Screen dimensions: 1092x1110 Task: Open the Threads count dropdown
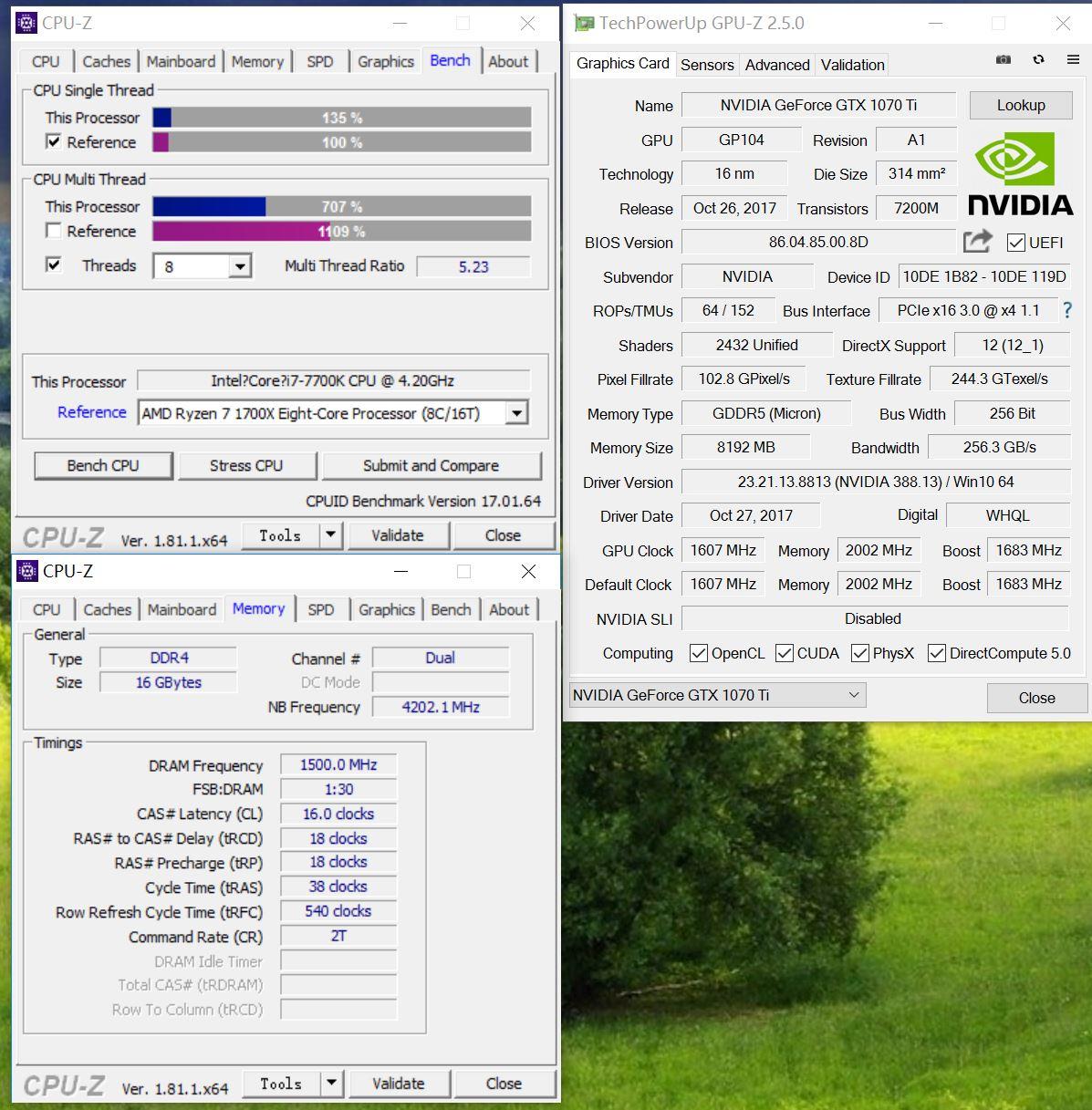click(x=239, y=266)
